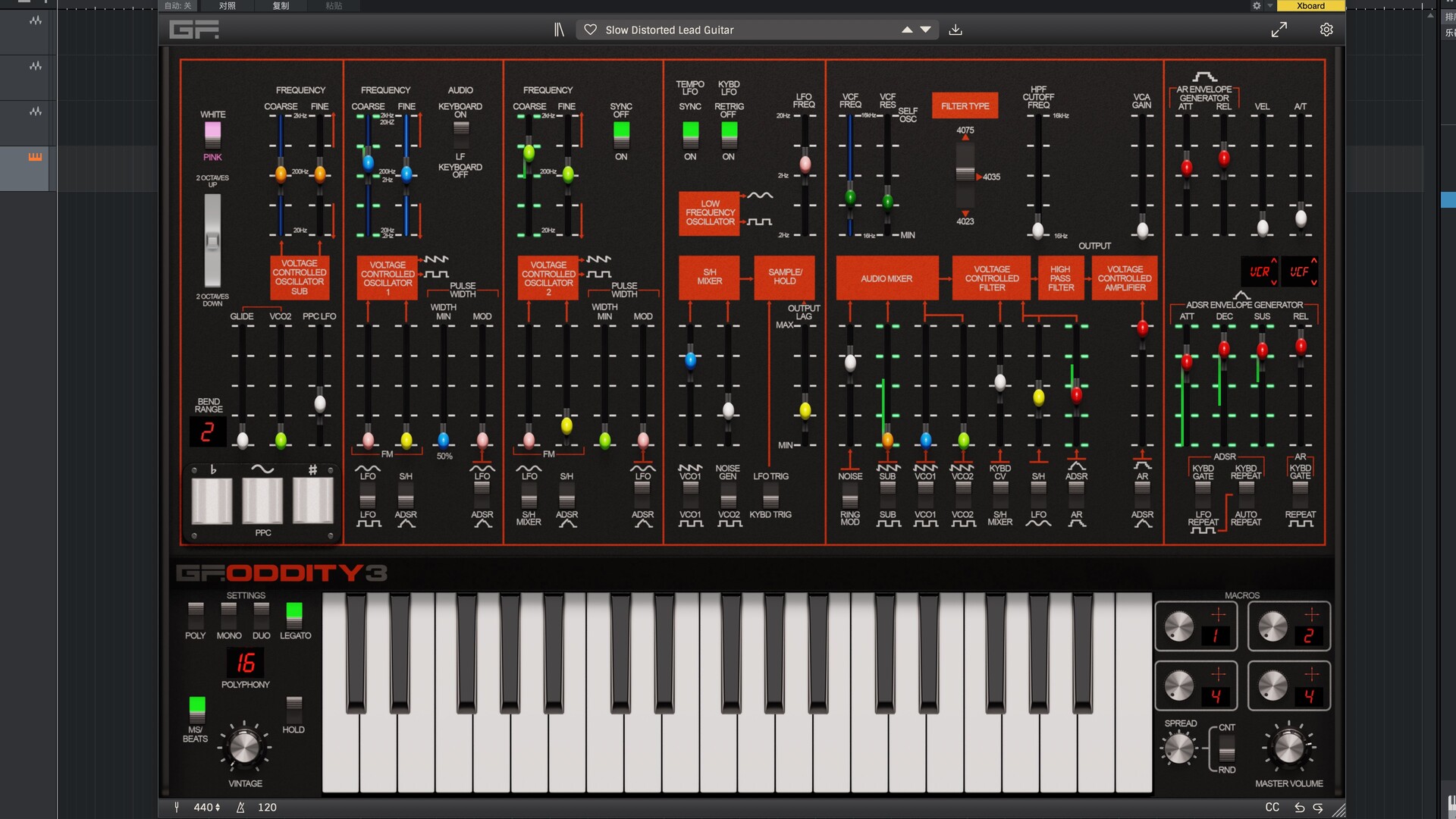Click the FILTER TYPE orange label

pyautogui.click(x=965, y=106)
